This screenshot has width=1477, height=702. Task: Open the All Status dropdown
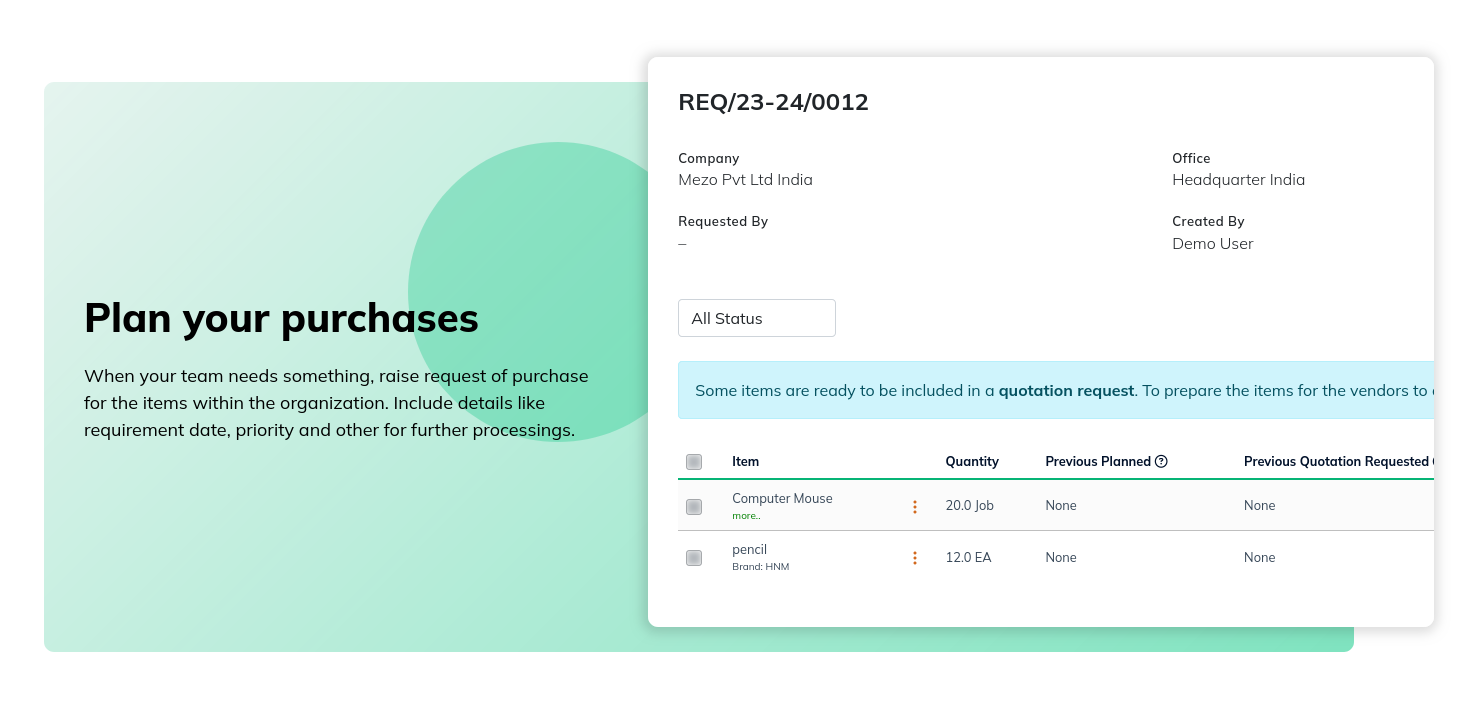click(757, 318)
